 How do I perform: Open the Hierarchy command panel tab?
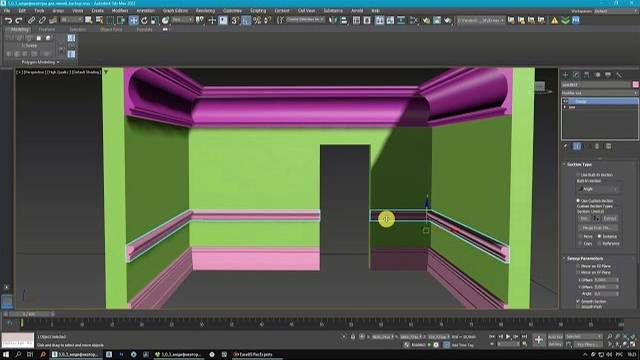click(x=587, y=75)
